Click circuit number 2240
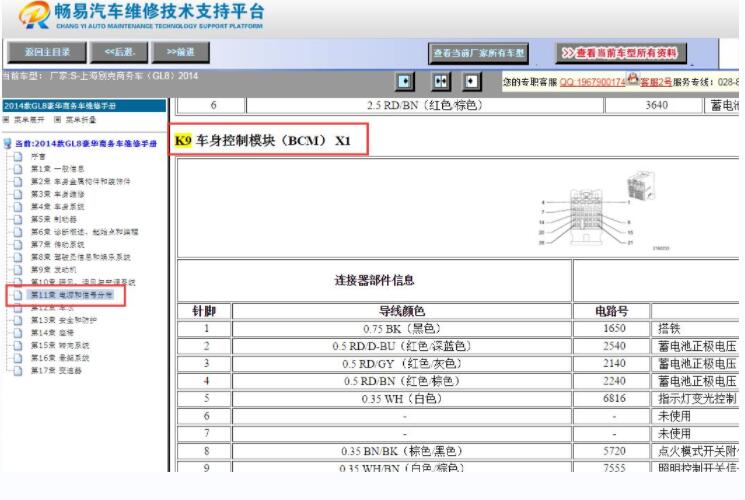The image size is (745, 500). pyautogui.click(x=614, y=381)
